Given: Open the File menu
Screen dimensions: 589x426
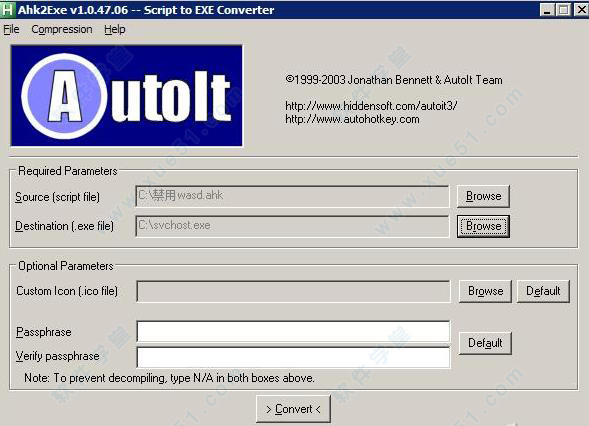Looking at the screenshot, I should [x=11, y=29].
